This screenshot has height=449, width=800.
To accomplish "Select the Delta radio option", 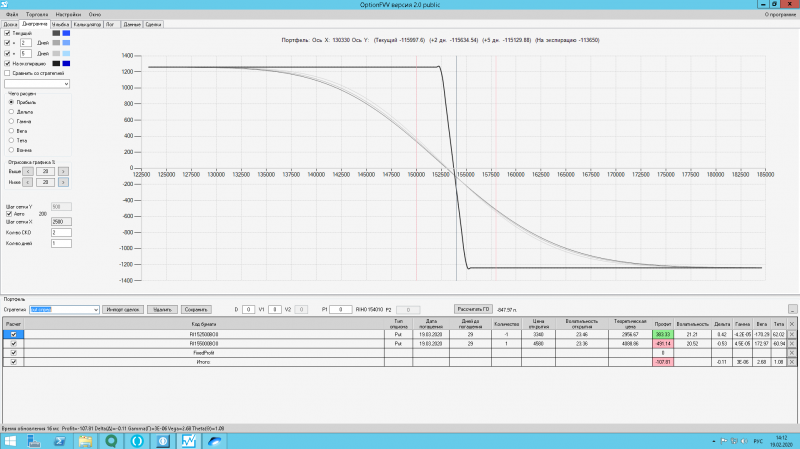I will (11, 112).
